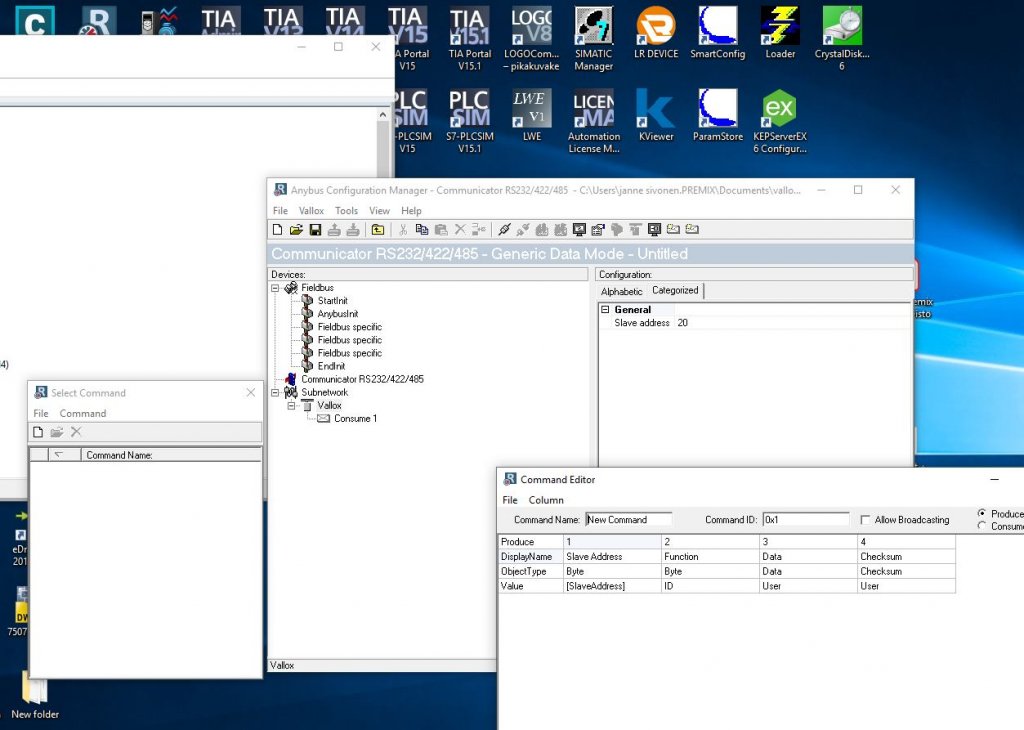Click the Connect plug icon in Anybus toolbar

point(504,230)
